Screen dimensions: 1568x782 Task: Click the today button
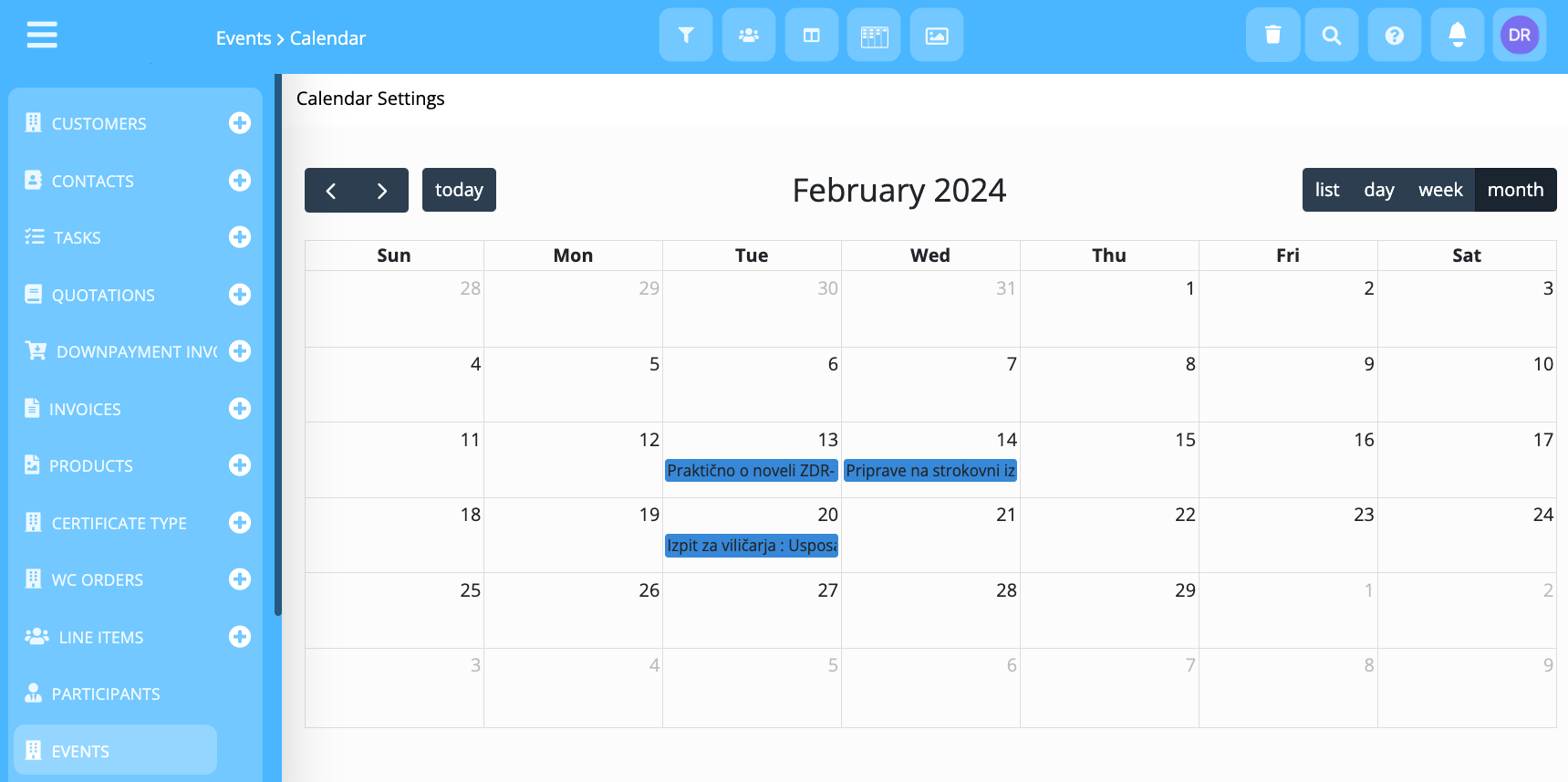click(459, 190)
